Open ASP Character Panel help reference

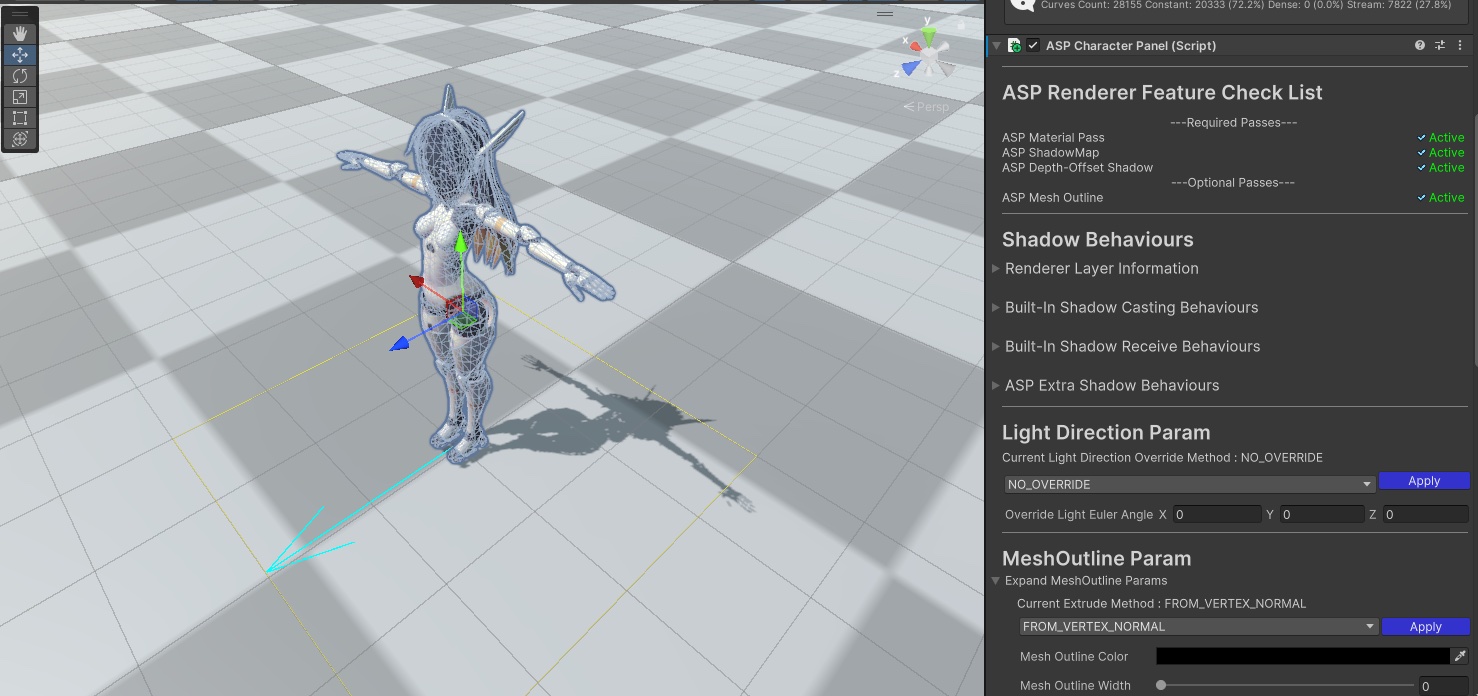[x=1419, y=46]
